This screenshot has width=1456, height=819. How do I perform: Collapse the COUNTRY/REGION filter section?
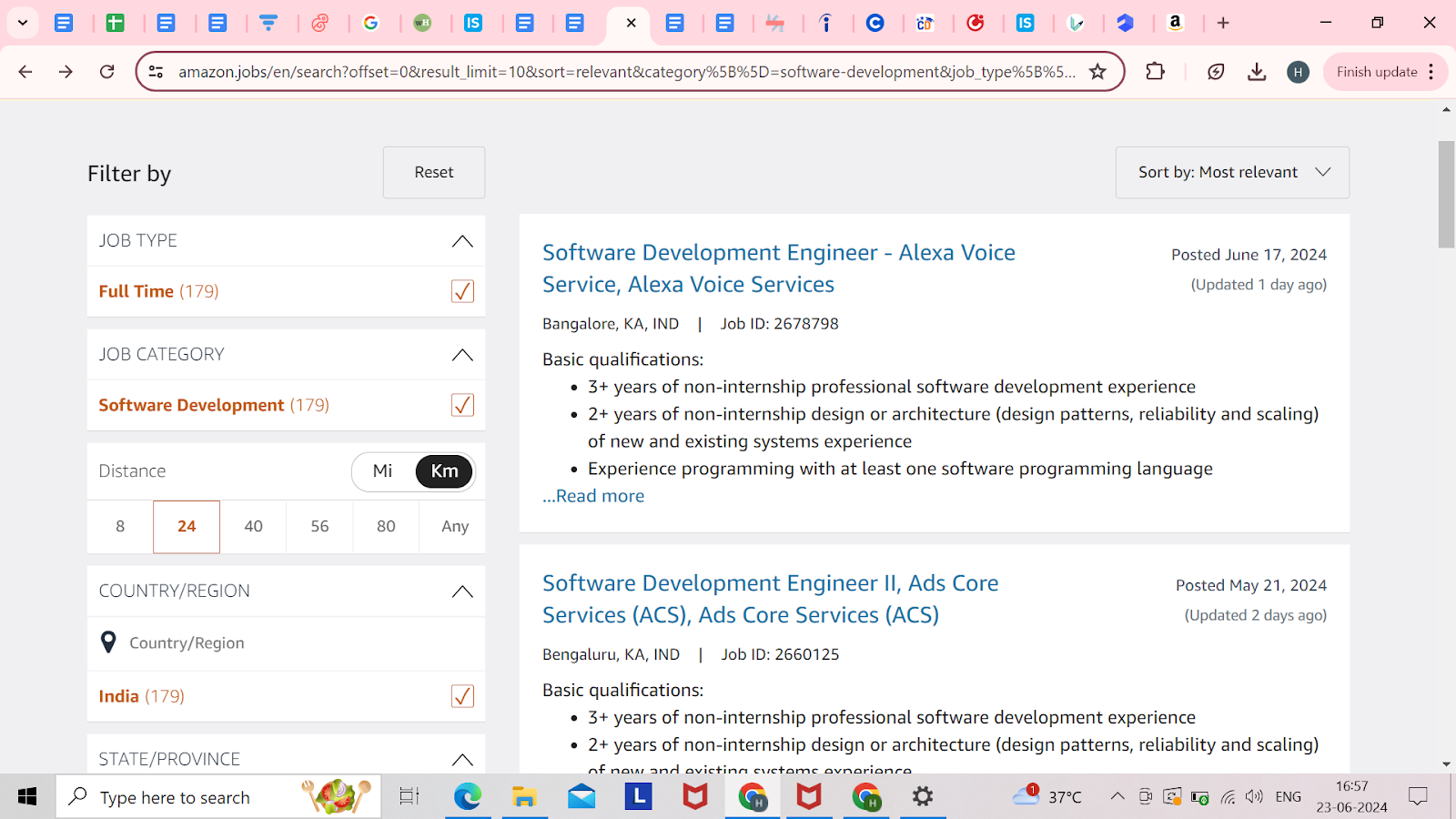[x=462, y=591]
